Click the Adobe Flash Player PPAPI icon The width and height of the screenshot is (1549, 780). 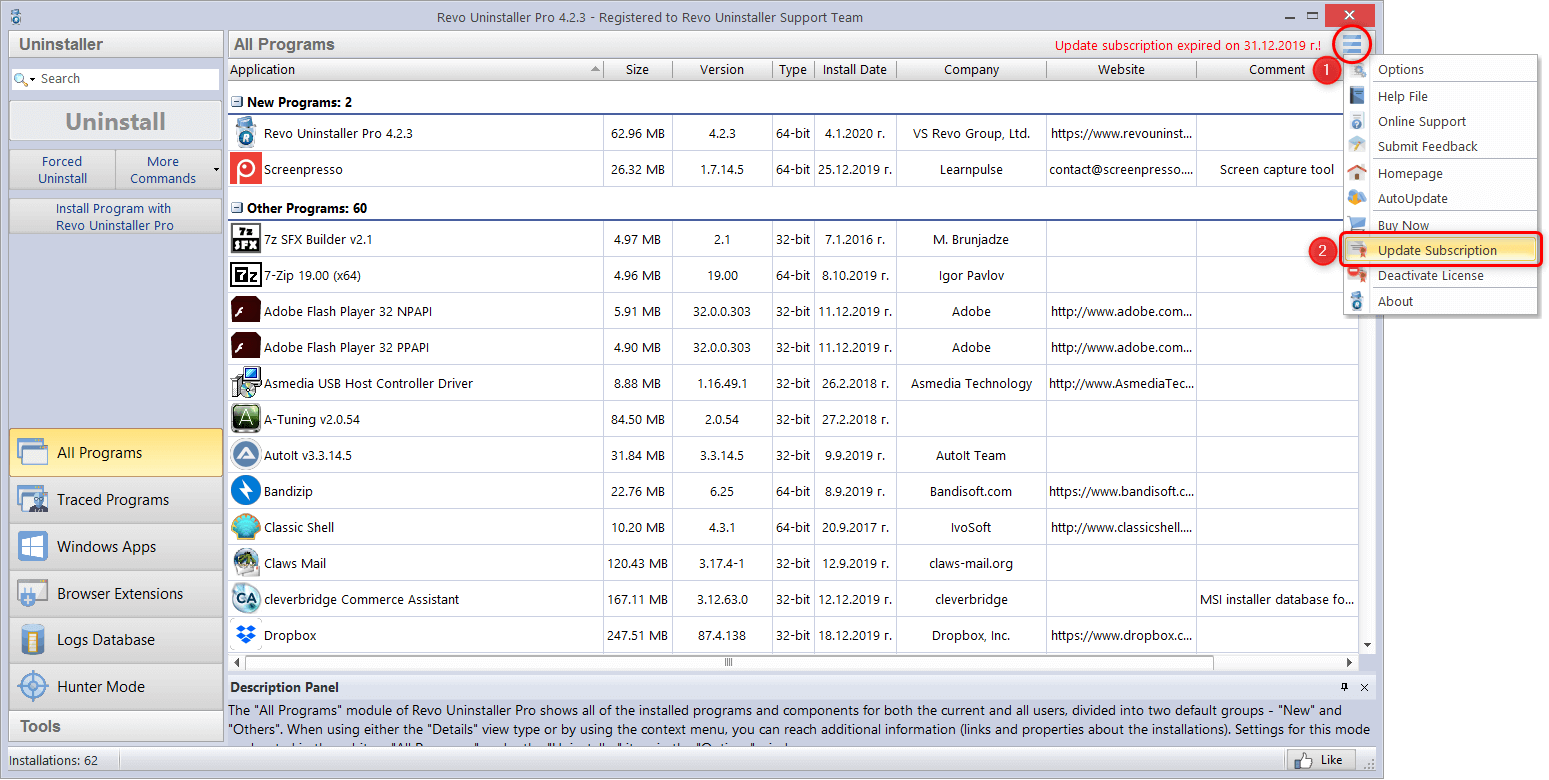[245, 347]
